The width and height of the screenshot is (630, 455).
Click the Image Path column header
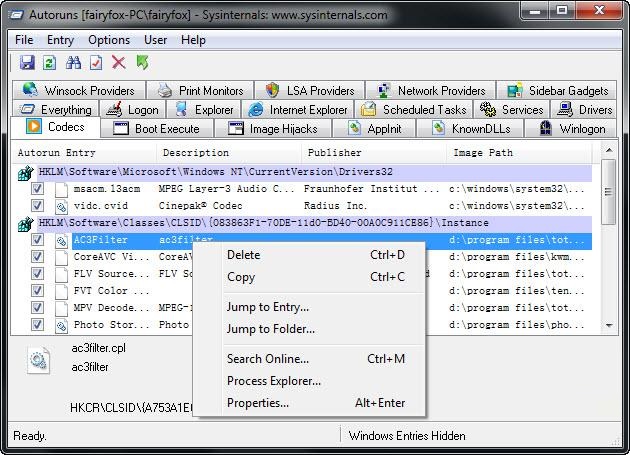(x=483, y=153)
